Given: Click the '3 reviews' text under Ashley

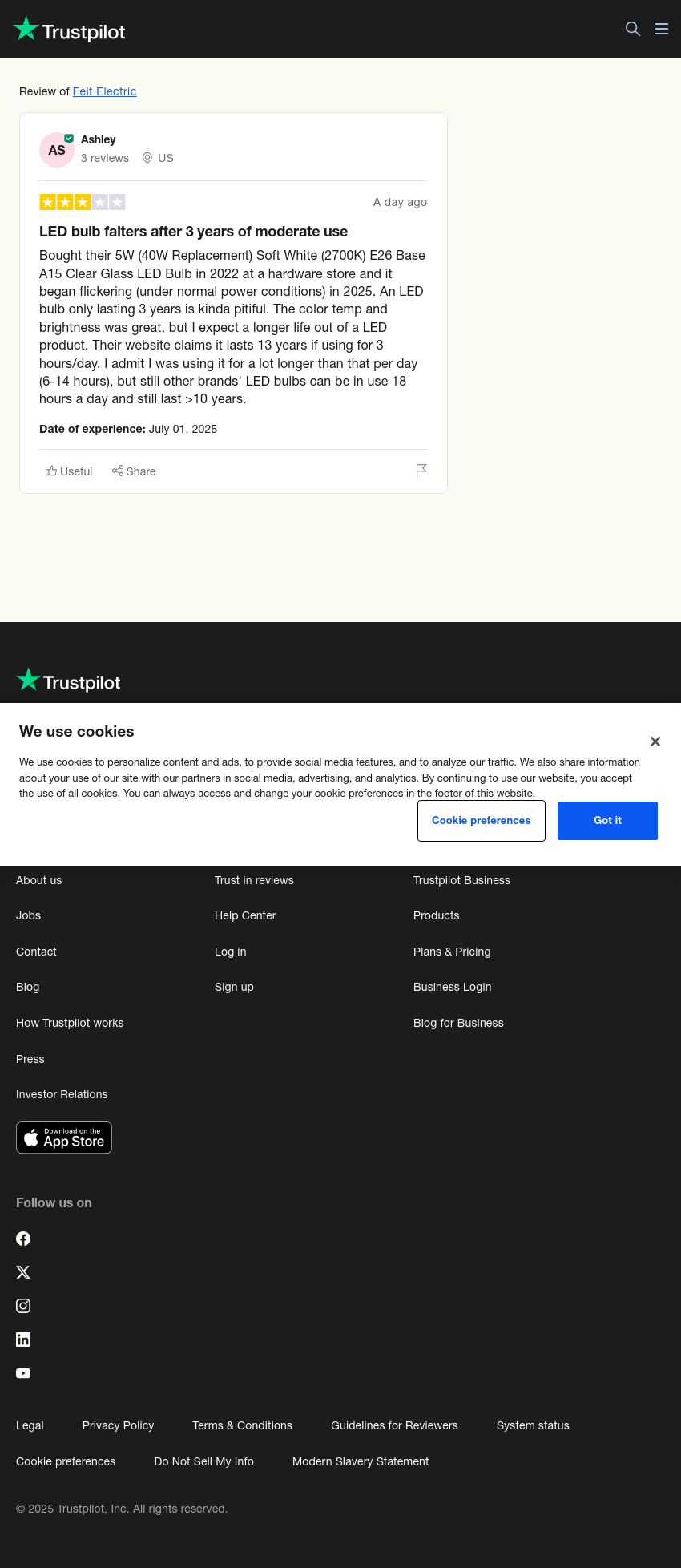Looking at the screenshot, I should pos(105,158).
